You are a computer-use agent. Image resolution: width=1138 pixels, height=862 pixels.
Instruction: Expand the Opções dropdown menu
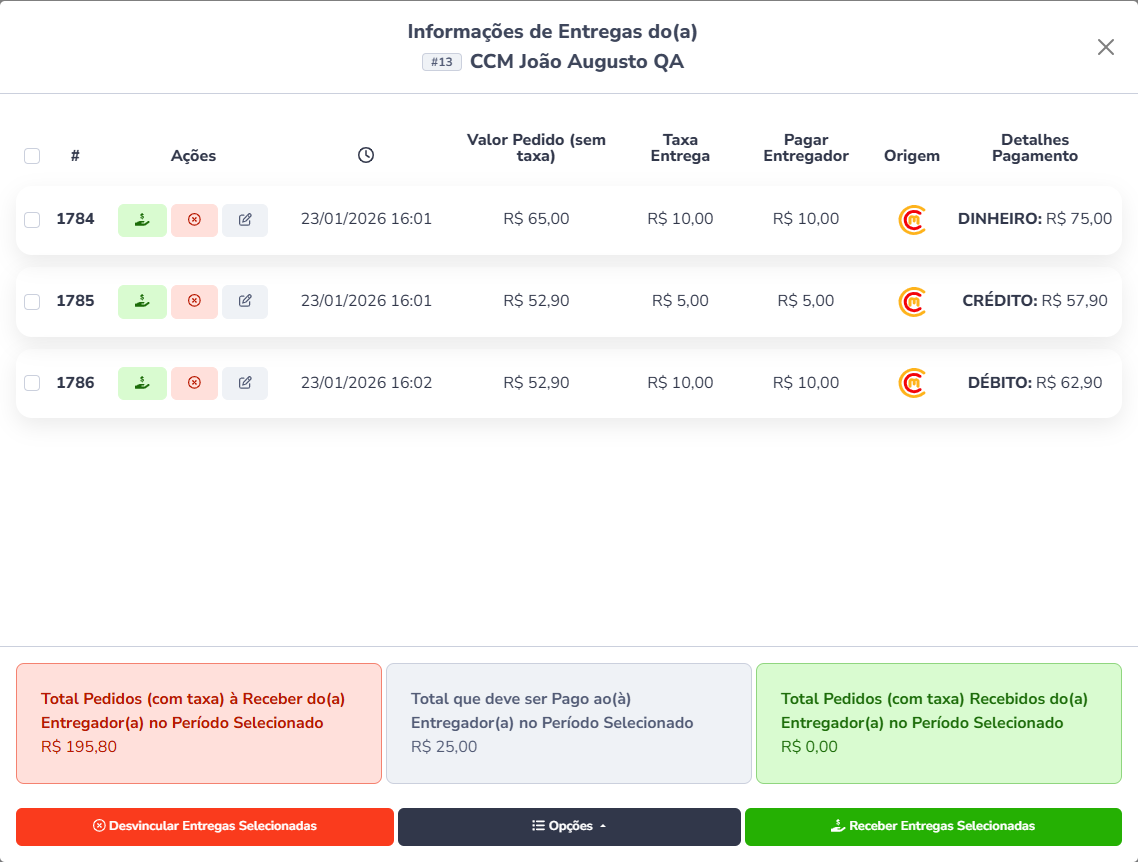pos(569,827)
